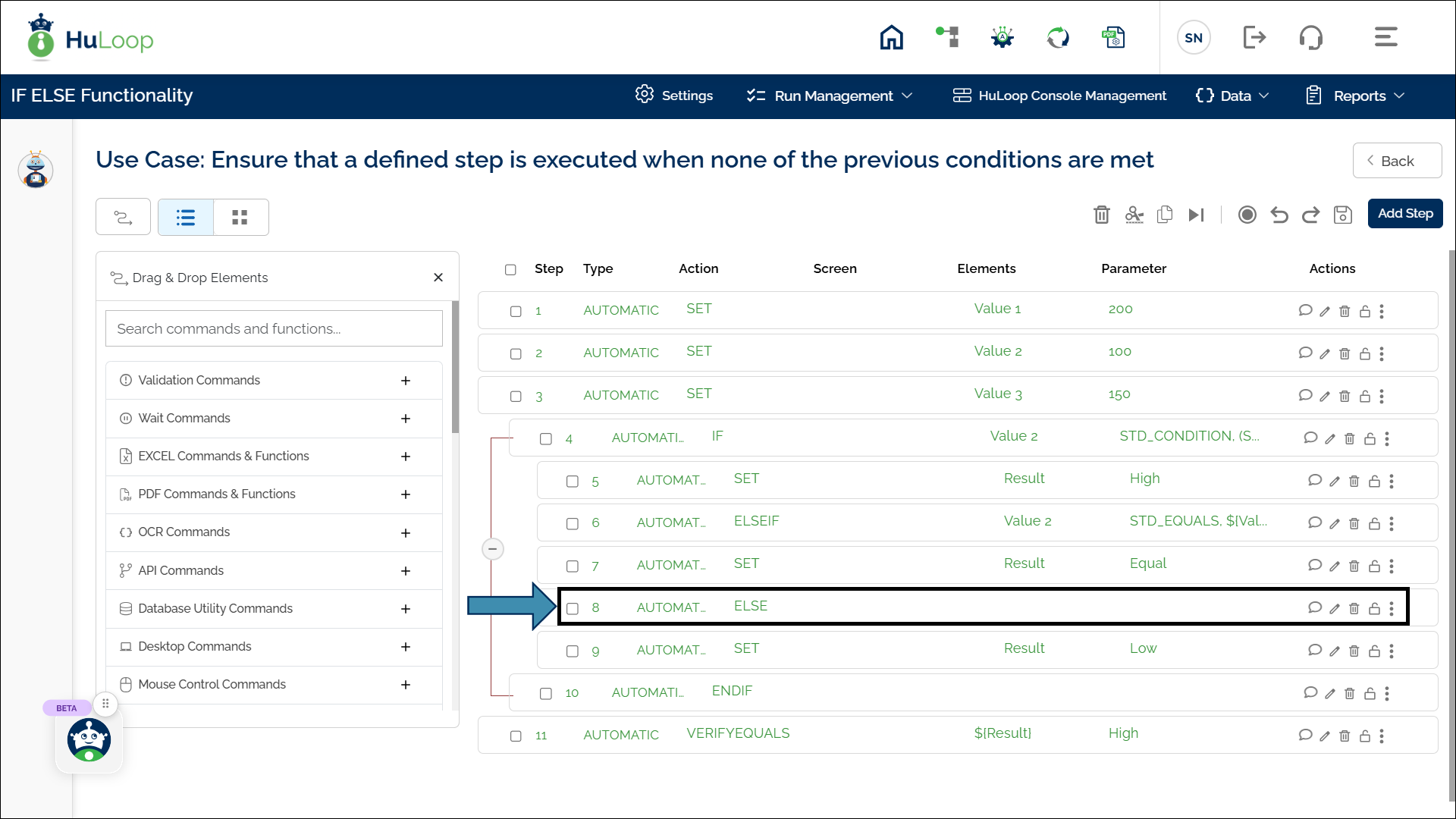Open HuLoop Console Management
1456x819 pixels.
1060,96
